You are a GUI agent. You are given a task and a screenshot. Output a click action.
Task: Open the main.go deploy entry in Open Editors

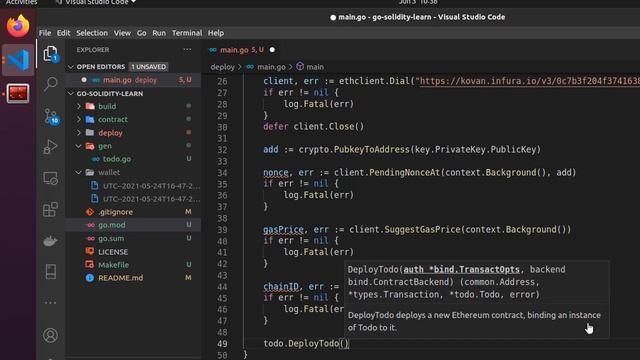click(133, 80)
